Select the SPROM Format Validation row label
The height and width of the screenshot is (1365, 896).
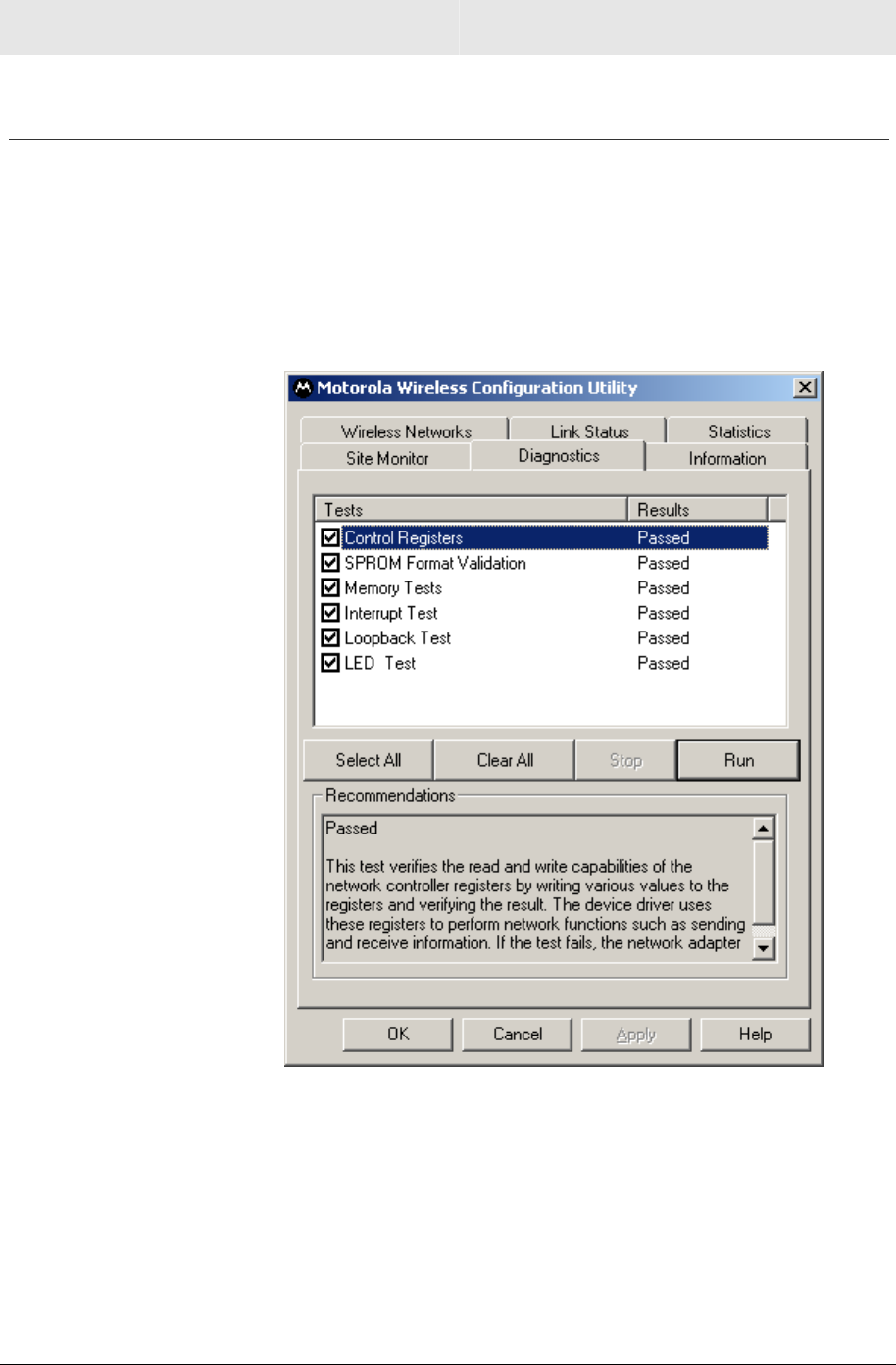tap(435, 563)
